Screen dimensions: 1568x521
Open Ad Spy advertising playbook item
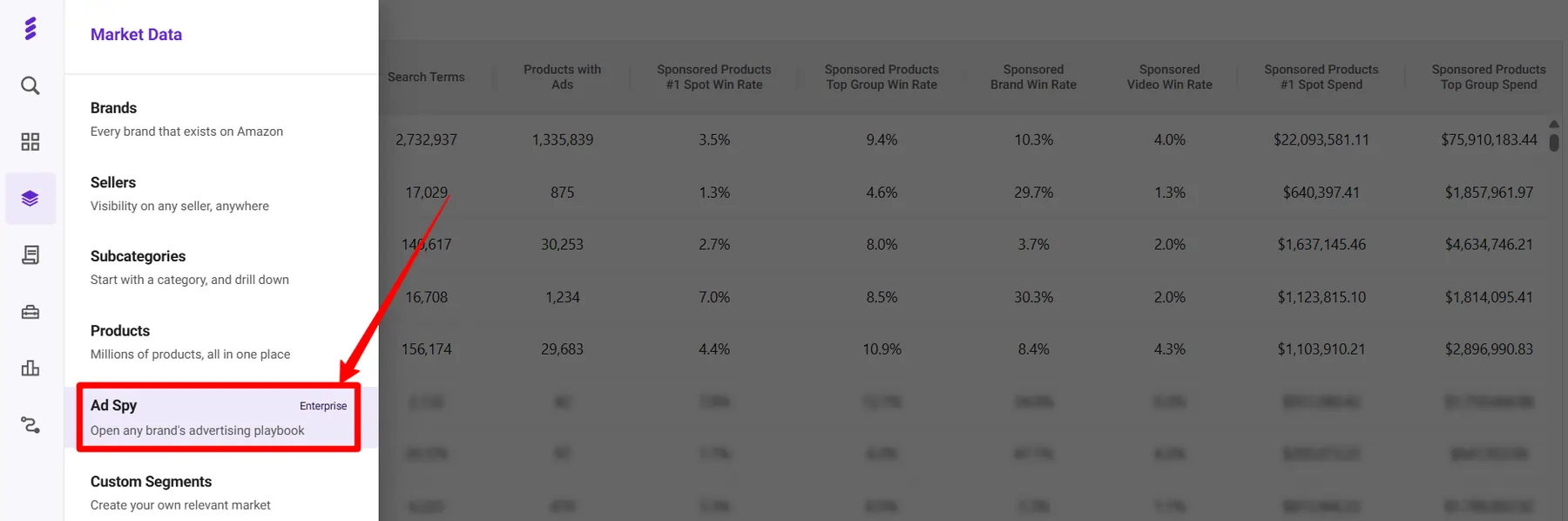pos(218,417)
